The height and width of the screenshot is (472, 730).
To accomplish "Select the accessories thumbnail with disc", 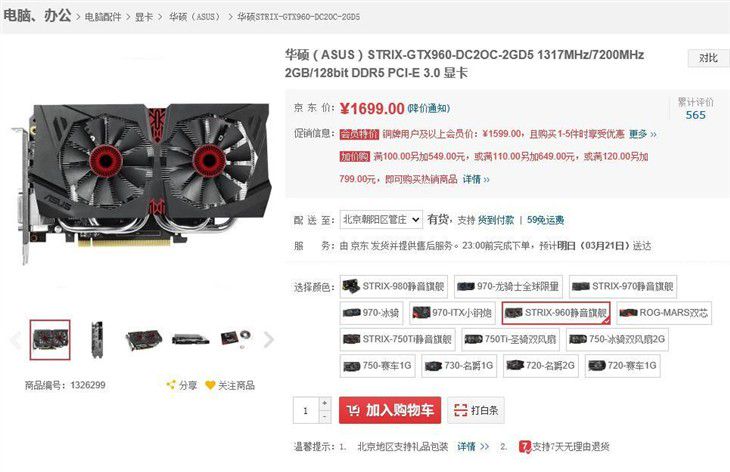I will point(236,338).
